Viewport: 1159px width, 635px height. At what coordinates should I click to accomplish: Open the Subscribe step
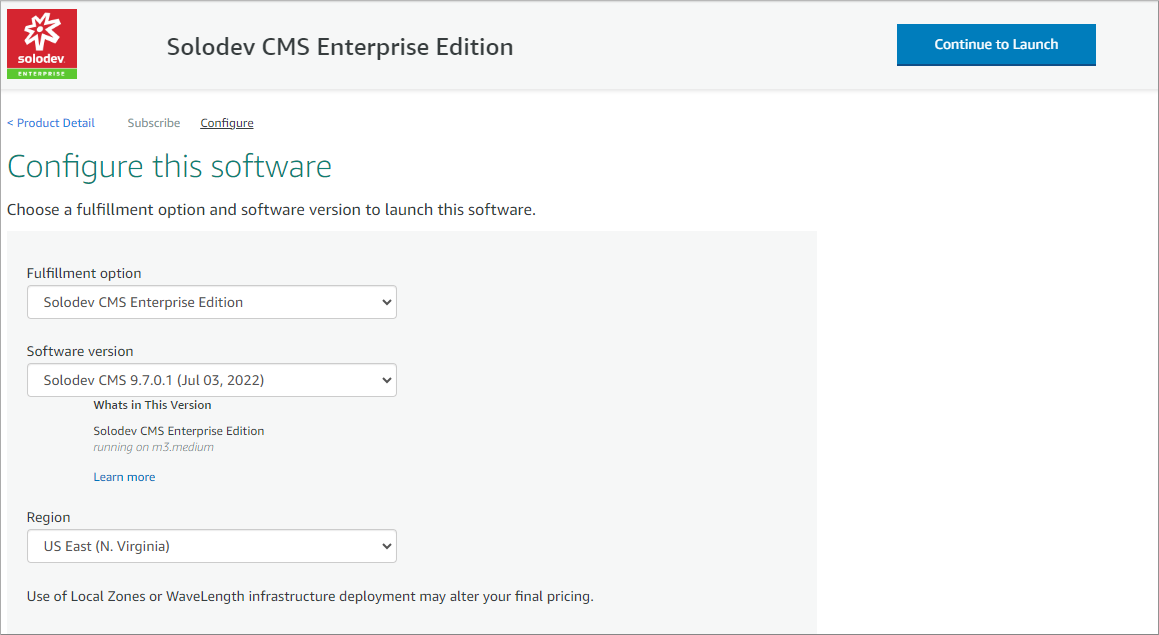coord(154,123)
